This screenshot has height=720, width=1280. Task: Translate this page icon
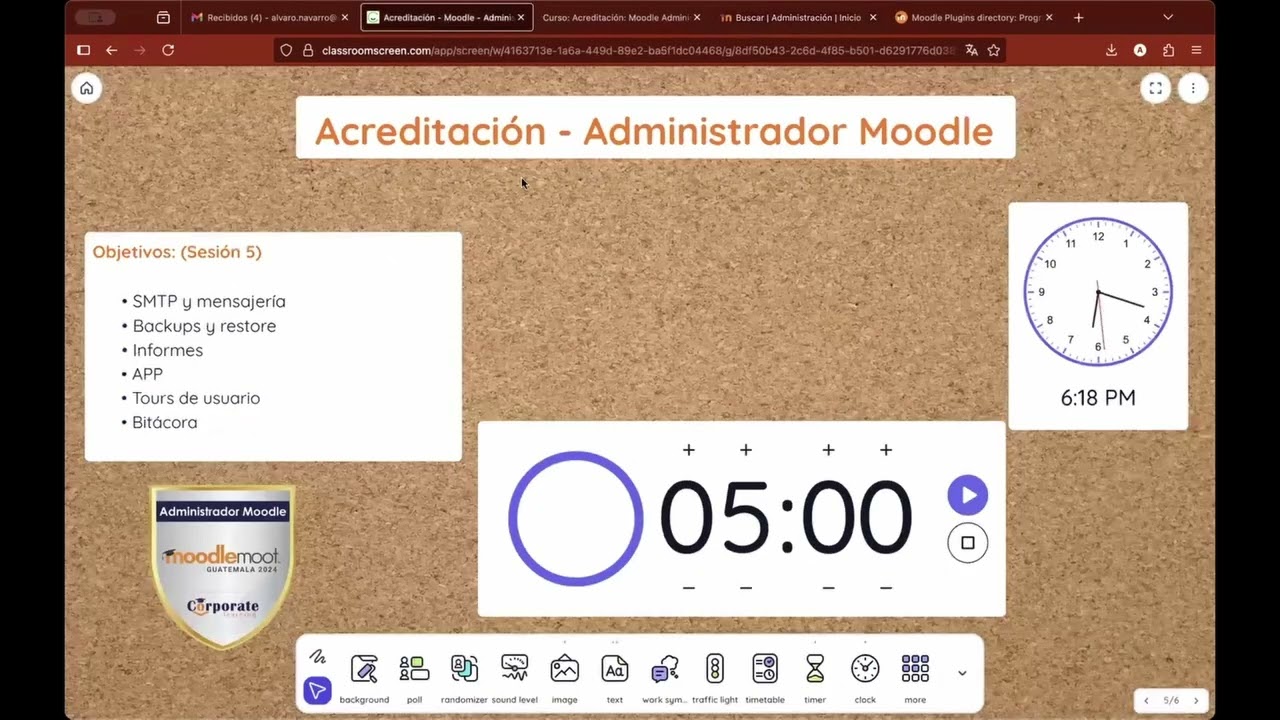pos(971,50)
